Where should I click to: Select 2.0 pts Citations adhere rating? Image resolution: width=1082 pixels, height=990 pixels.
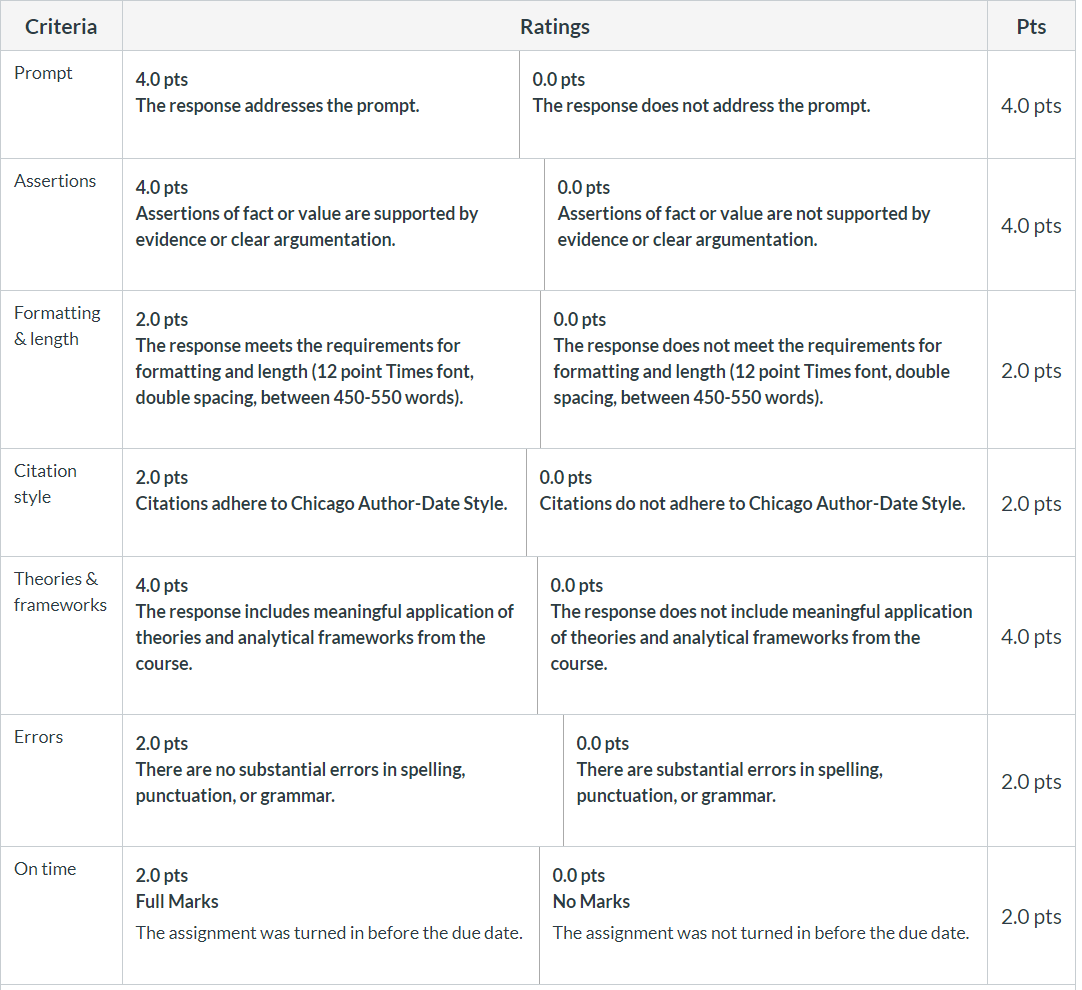(x=324, y=502)
